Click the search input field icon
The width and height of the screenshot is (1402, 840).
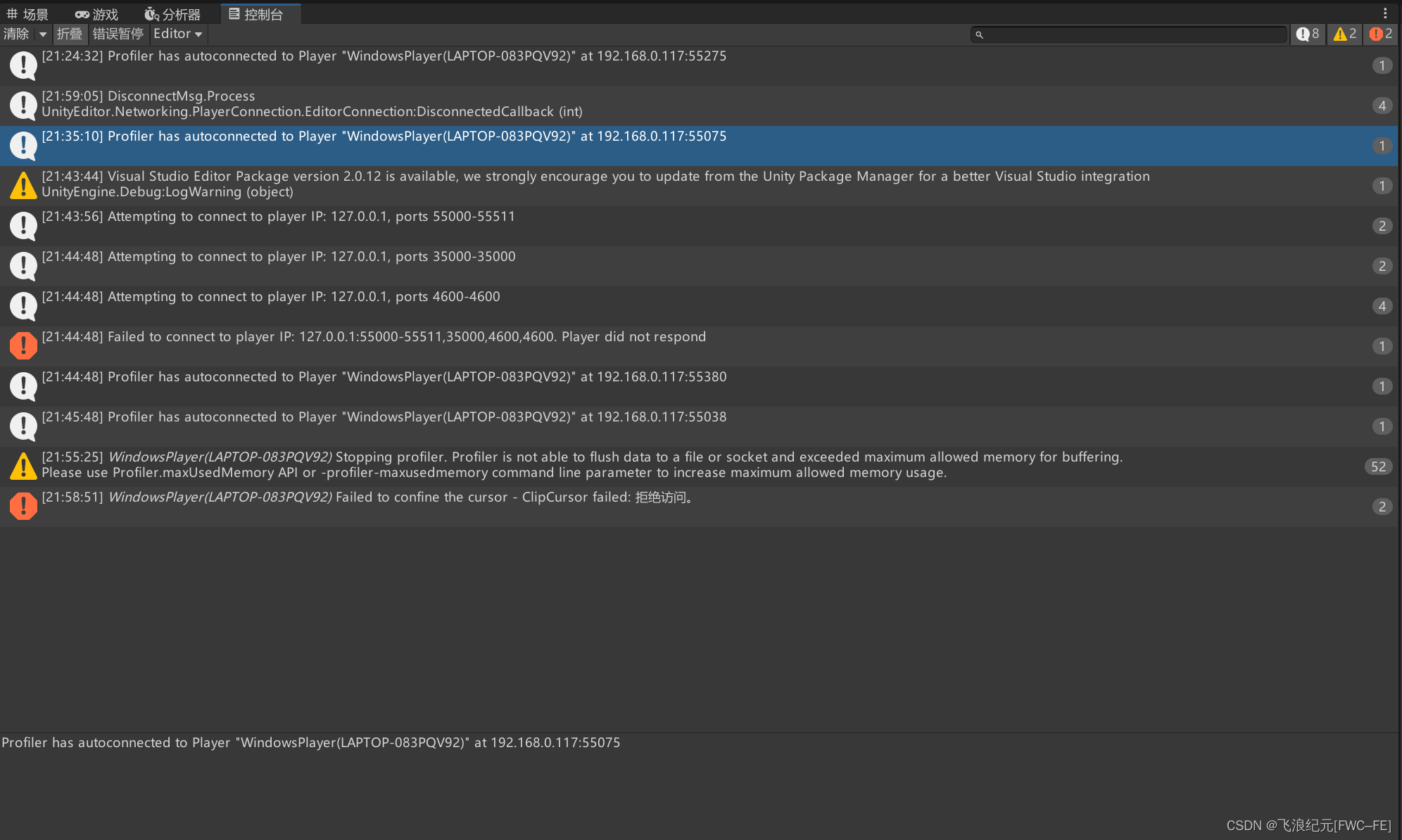click(x=979, y=34)
